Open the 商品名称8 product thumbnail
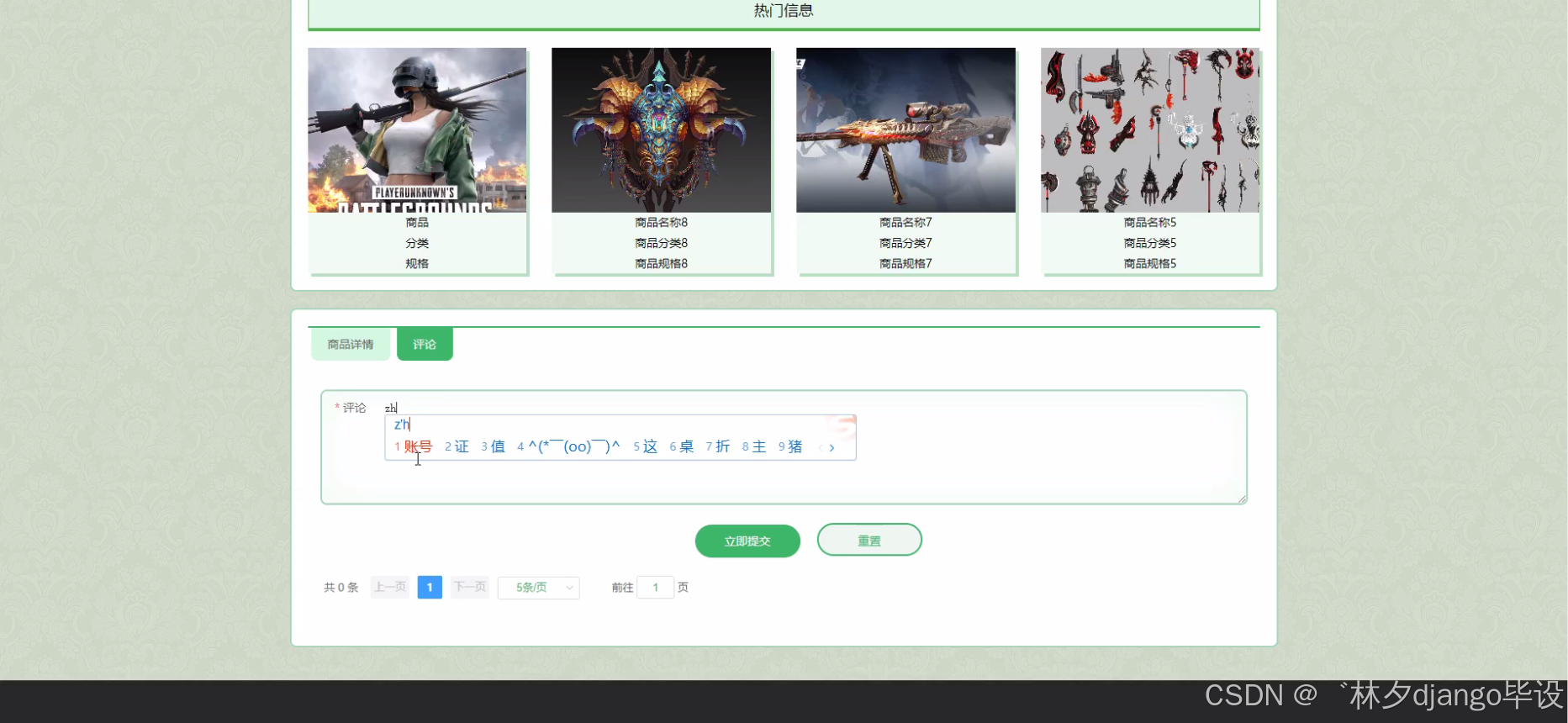This screenshot has width=1568, height=723. 662,130
